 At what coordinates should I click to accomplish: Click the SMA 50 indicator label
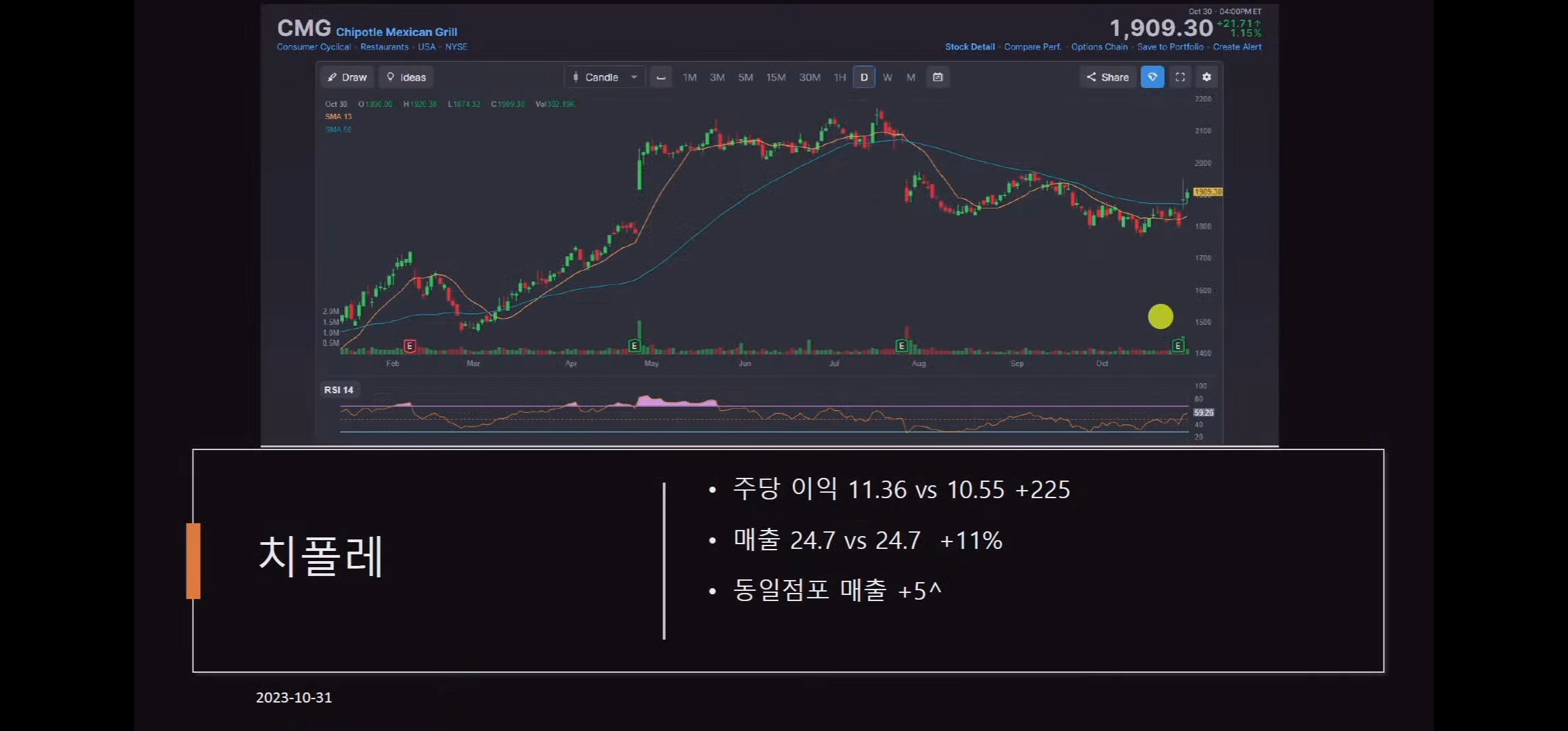338,129
